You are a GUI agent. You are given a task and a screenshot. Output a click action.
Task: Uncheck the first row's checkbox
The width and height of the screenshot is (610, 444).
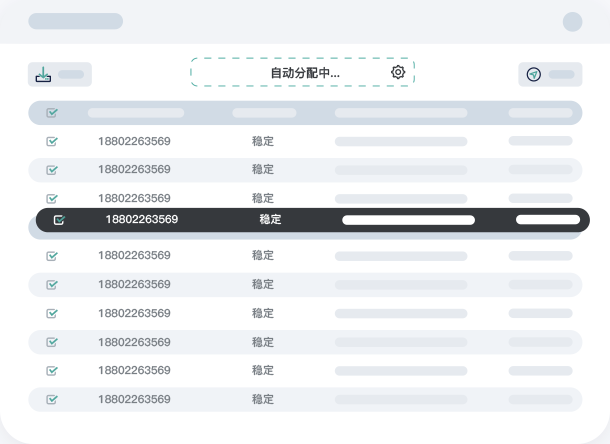coord(52,141)
